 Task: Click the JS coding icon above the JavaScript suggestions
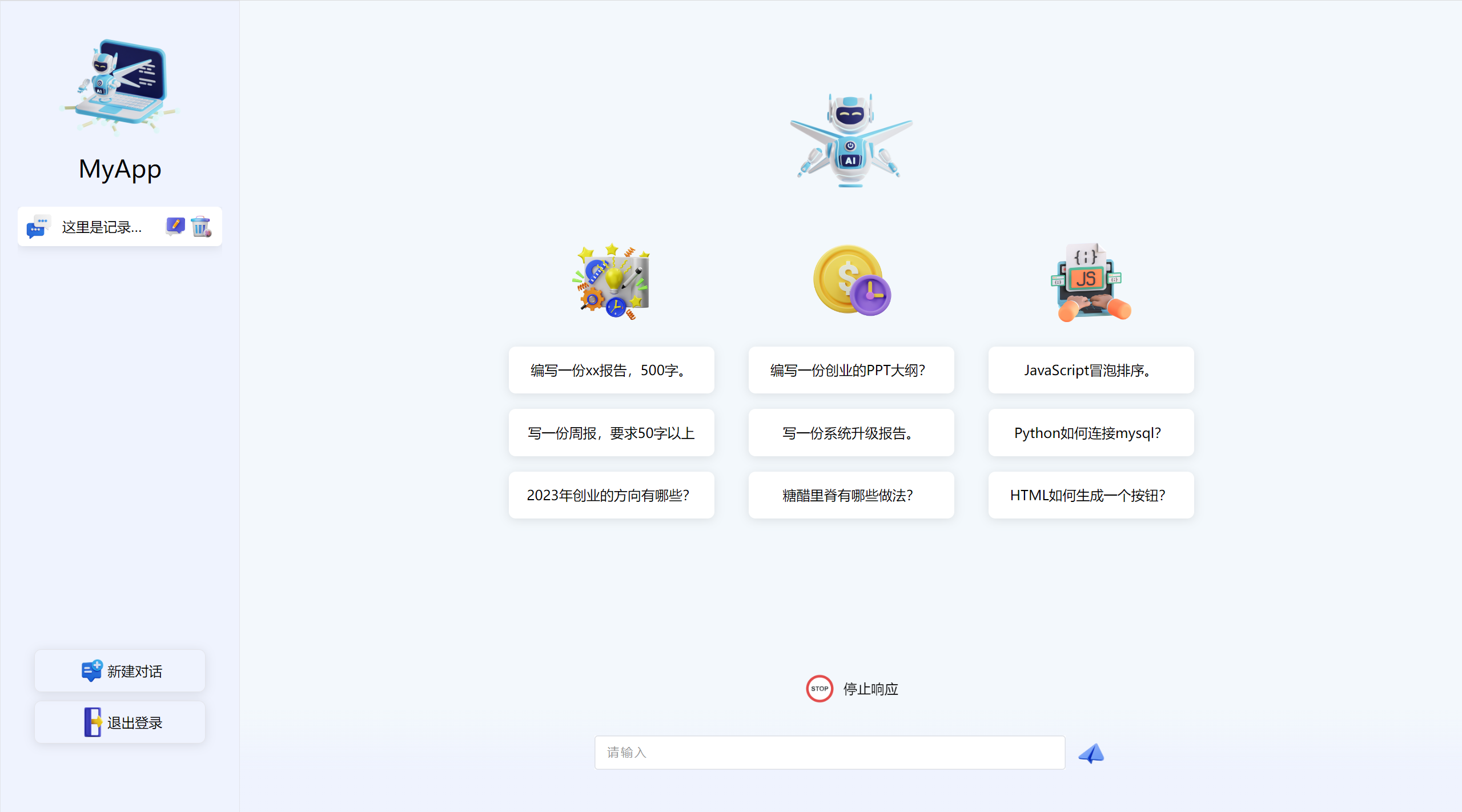click(x=1090, y=281)
